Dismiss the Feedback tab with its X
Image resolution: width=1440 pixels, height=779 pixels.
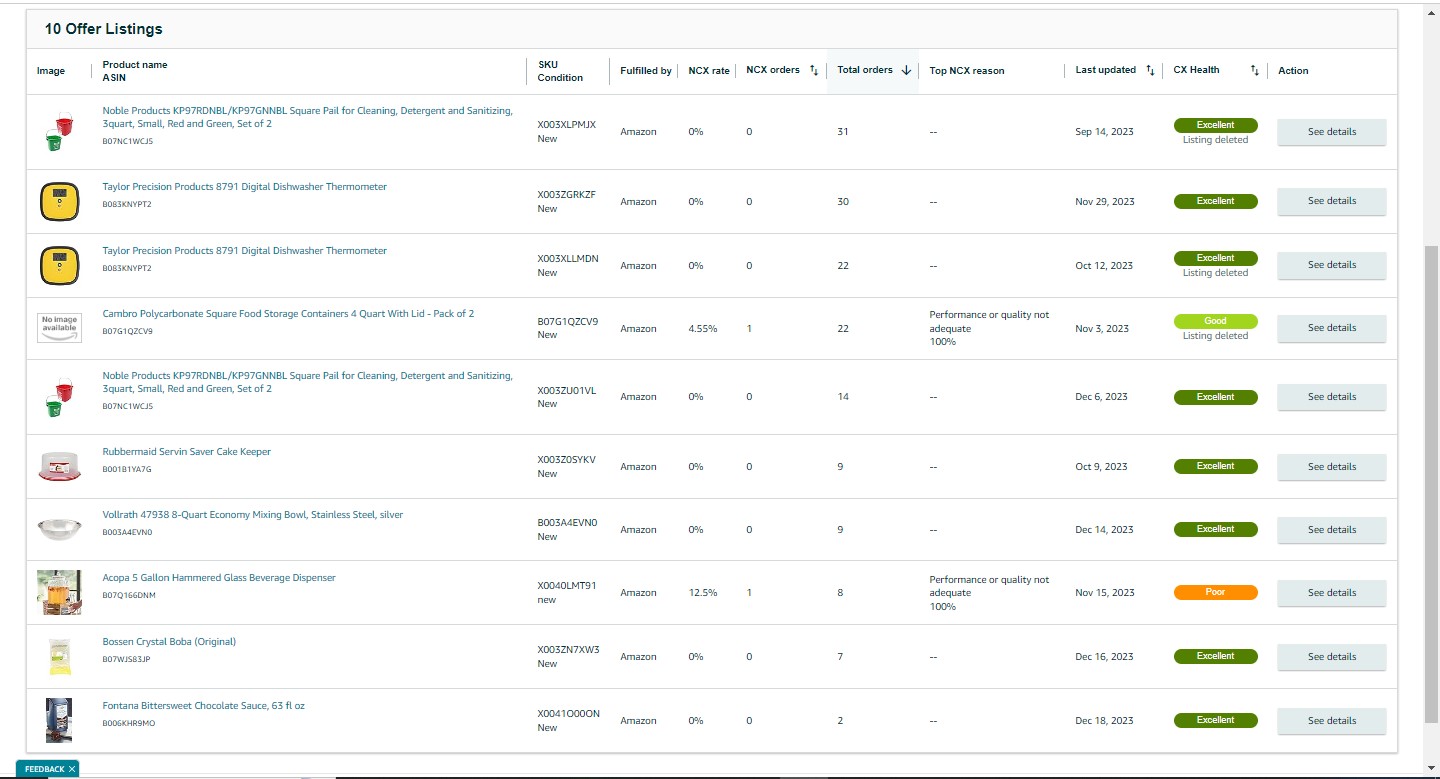72,769
